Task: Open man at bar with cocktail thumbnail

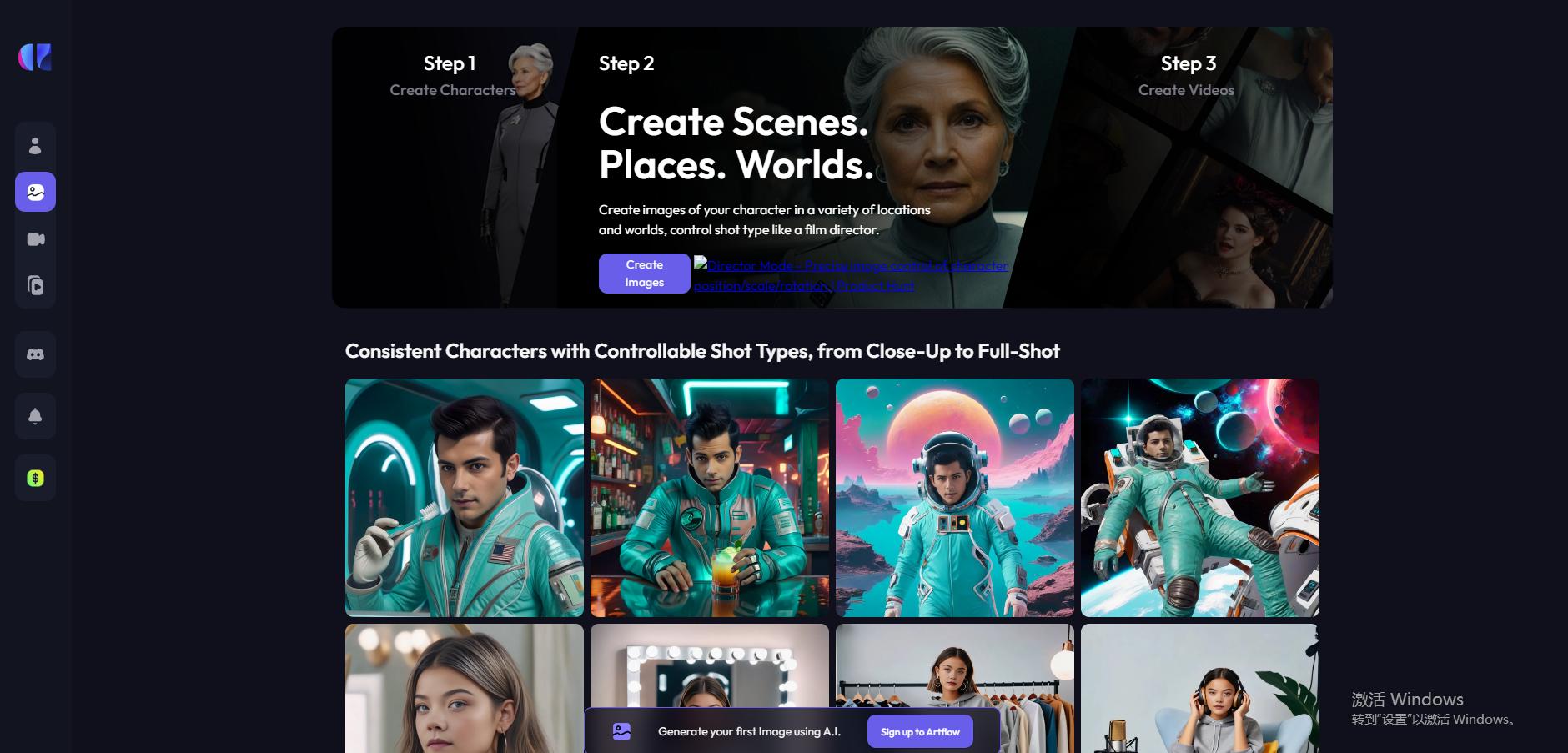Action: (710, 498)
